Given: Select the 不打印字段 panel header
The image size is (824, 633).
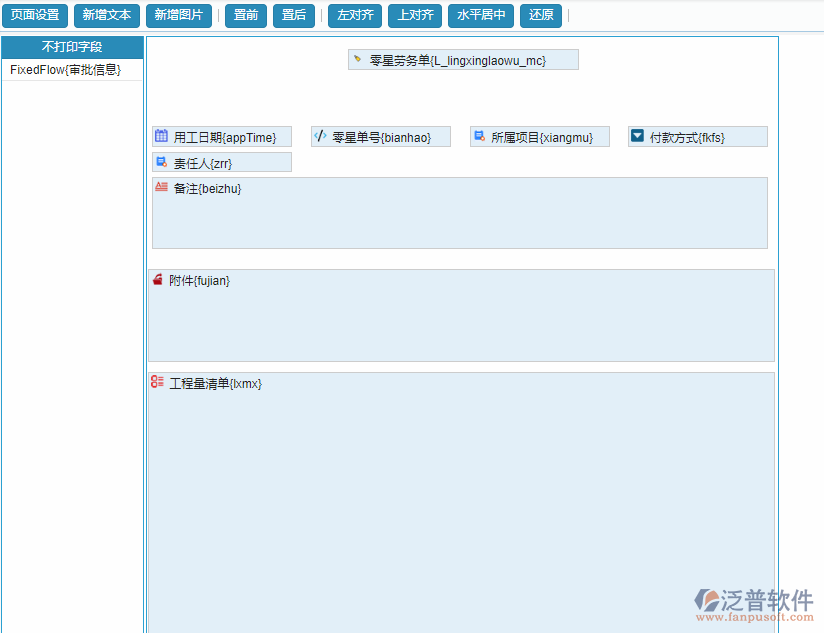Looking at the screenshot, I should 72,47.
